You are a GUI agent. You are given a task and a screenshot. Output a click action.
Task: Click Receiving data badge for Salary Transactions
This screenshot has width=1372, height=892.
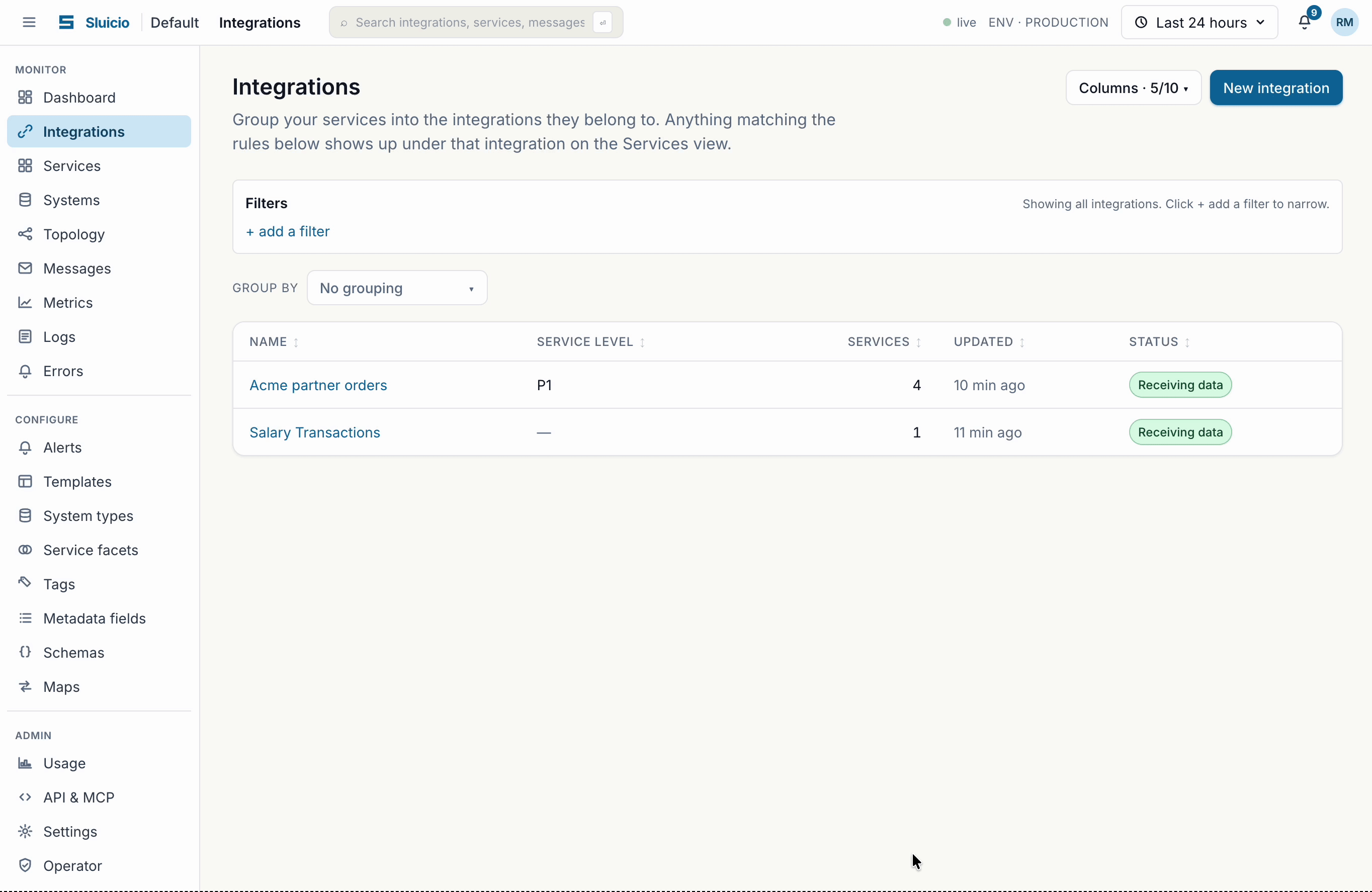(1180, 432)
